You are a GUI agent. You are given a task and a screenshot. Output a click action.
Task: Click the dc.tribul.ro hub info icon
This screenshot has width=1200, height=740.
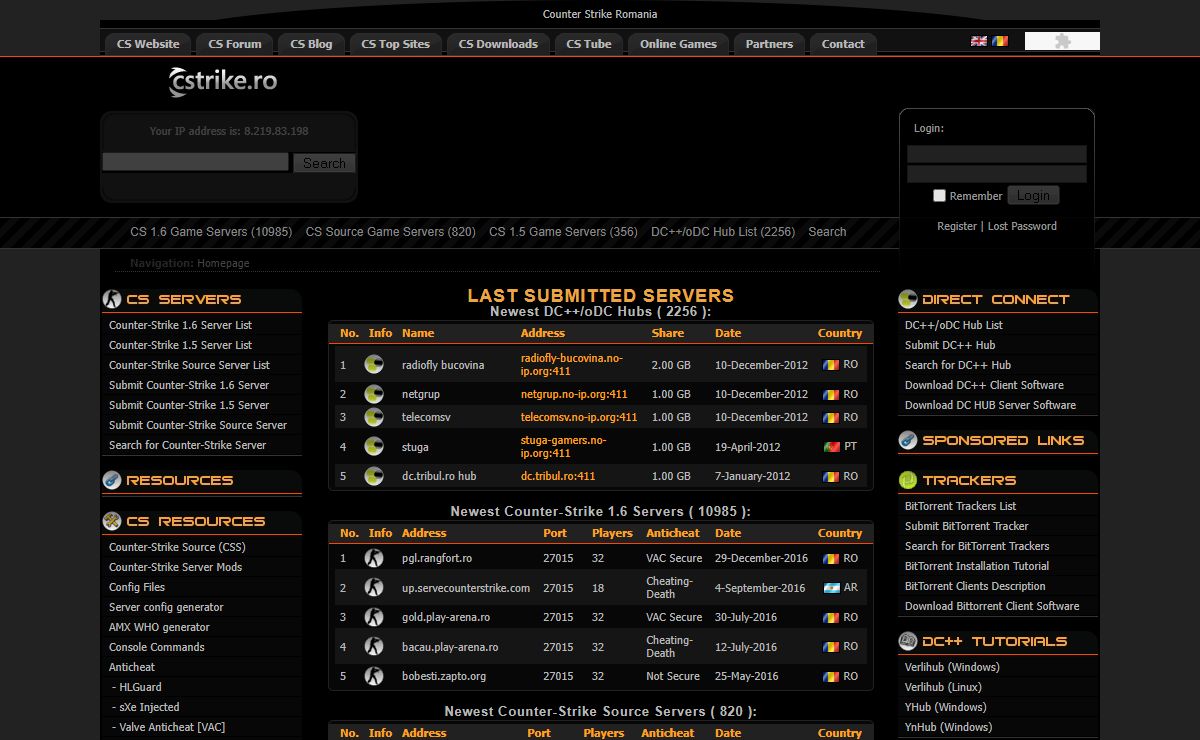(374, 476)
